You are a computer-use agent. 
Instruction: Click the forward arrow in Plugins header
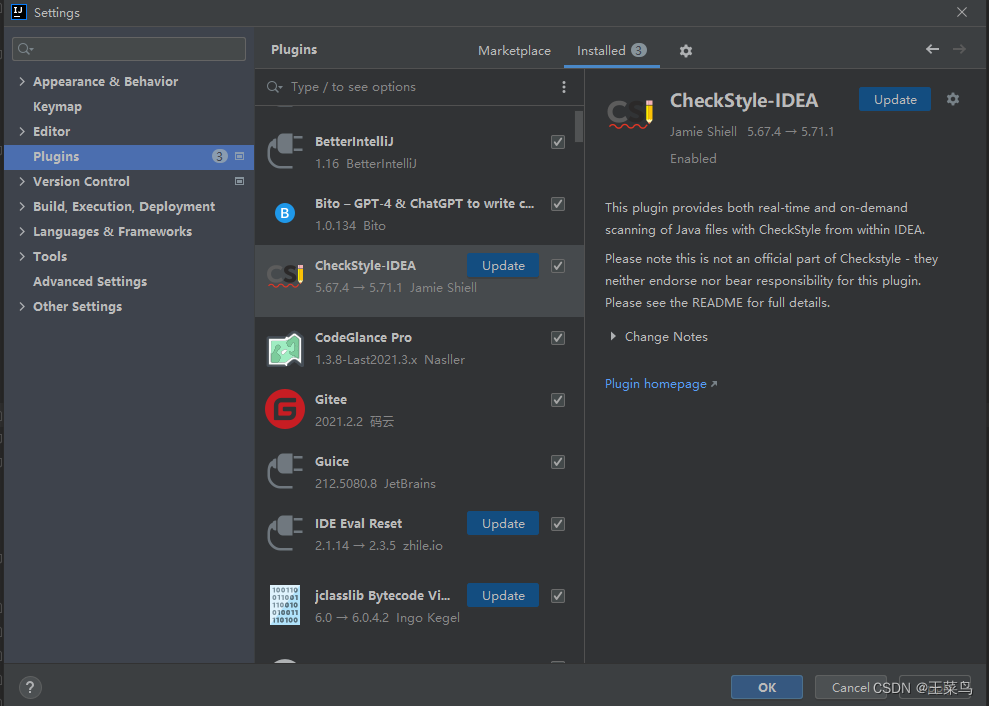coord(959,49)
